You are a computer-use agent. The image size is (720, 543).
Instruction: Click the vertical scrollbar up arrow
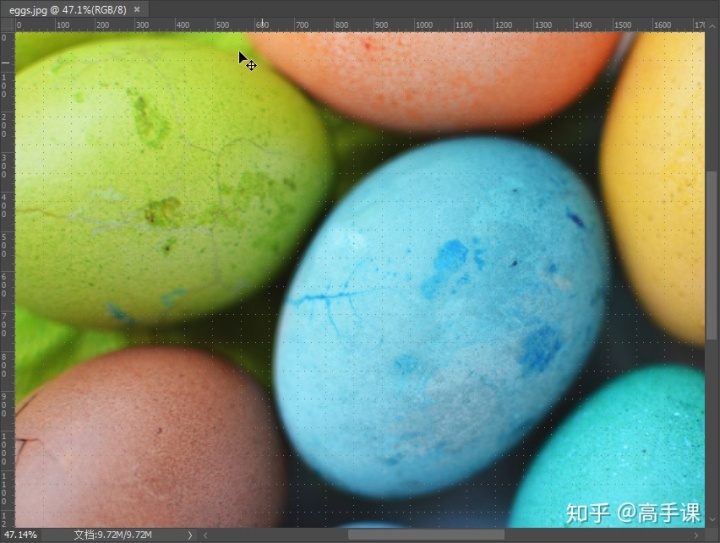(x=712, y=27)
